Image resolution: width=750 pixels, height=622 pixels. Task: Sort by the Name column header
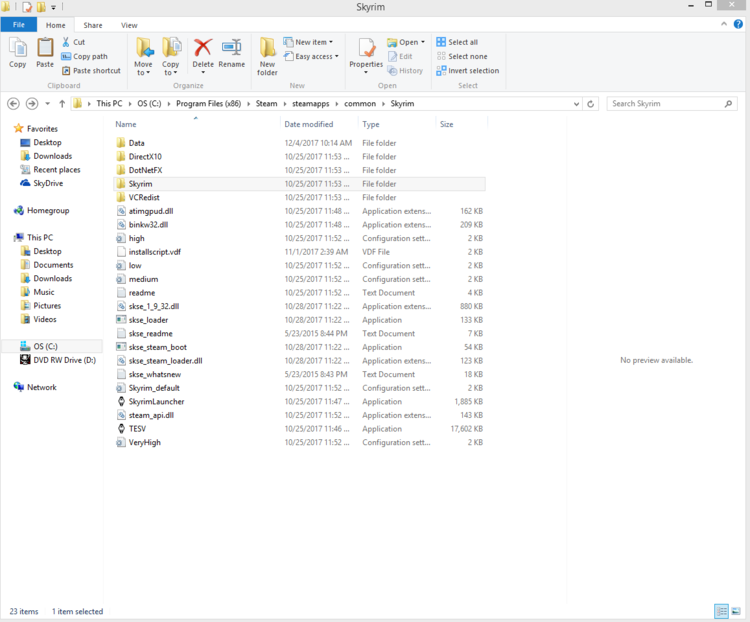tap(126, 124)
